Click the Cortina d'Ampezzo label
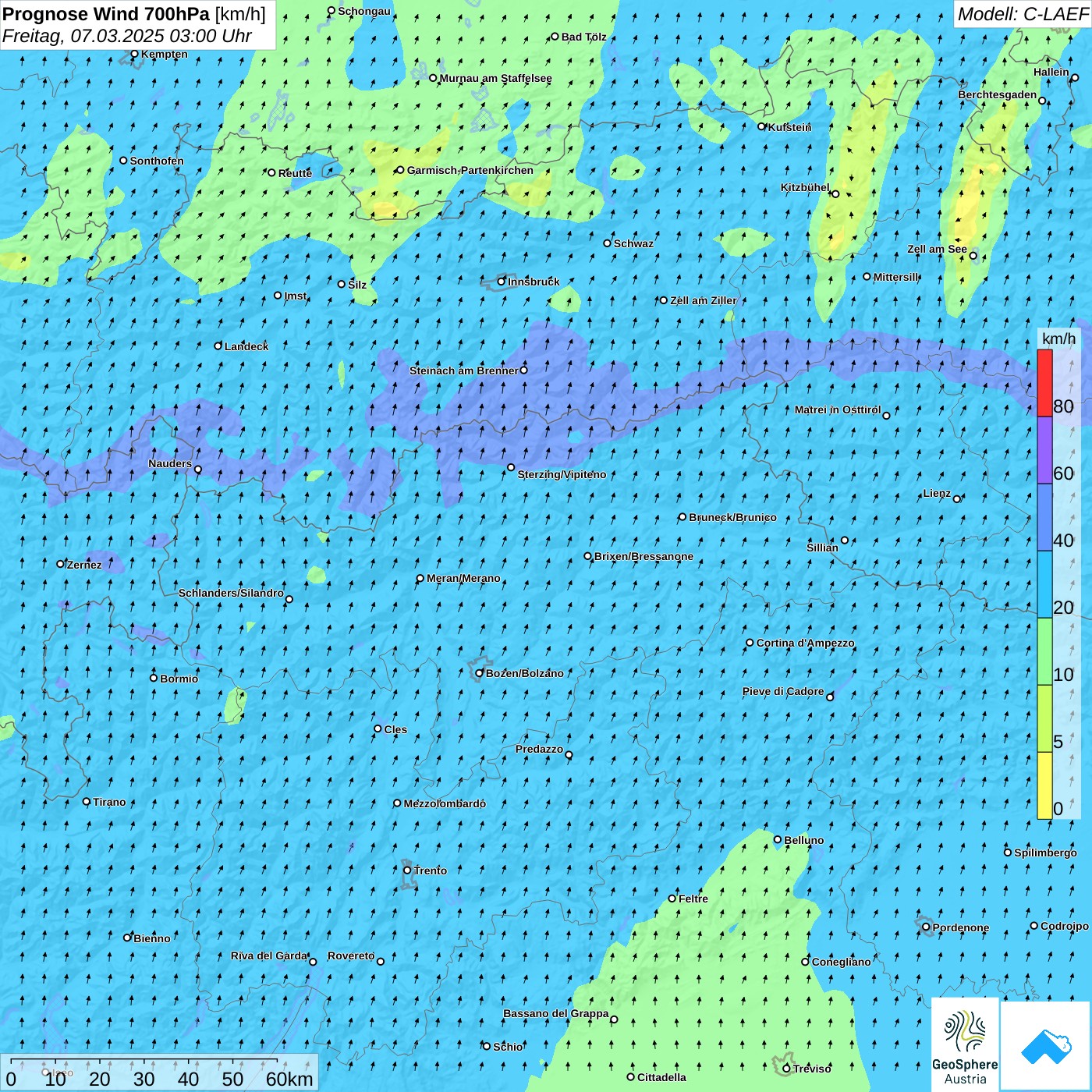Image resolution: width=1092 pixels, height=1092 pixels. [x=806, y=643]
